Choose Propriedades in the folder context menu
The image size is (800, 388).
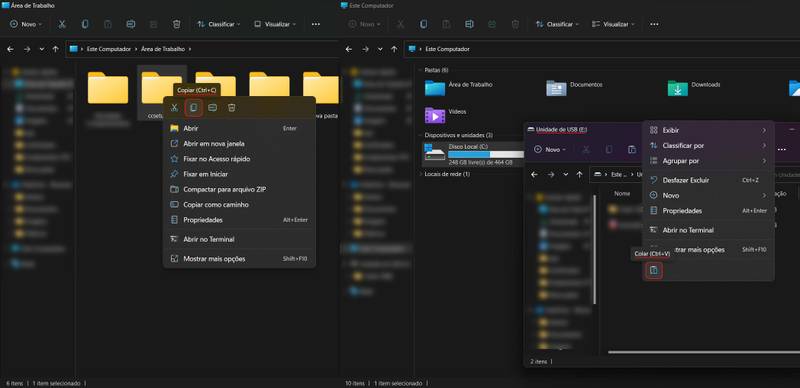click(239, 220)
